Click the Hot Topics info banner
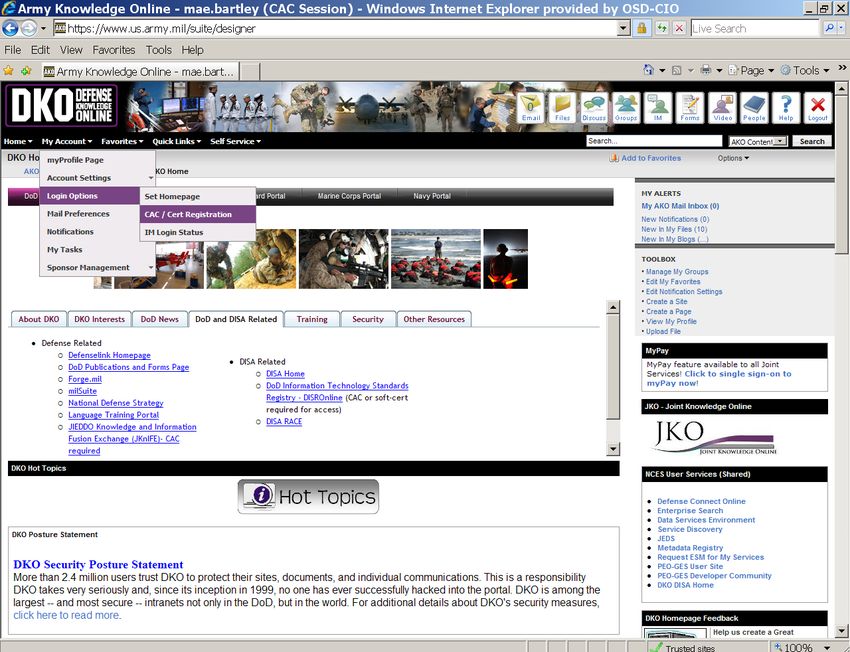This screenshot has height=652, width=850. (x=308, y=496)
